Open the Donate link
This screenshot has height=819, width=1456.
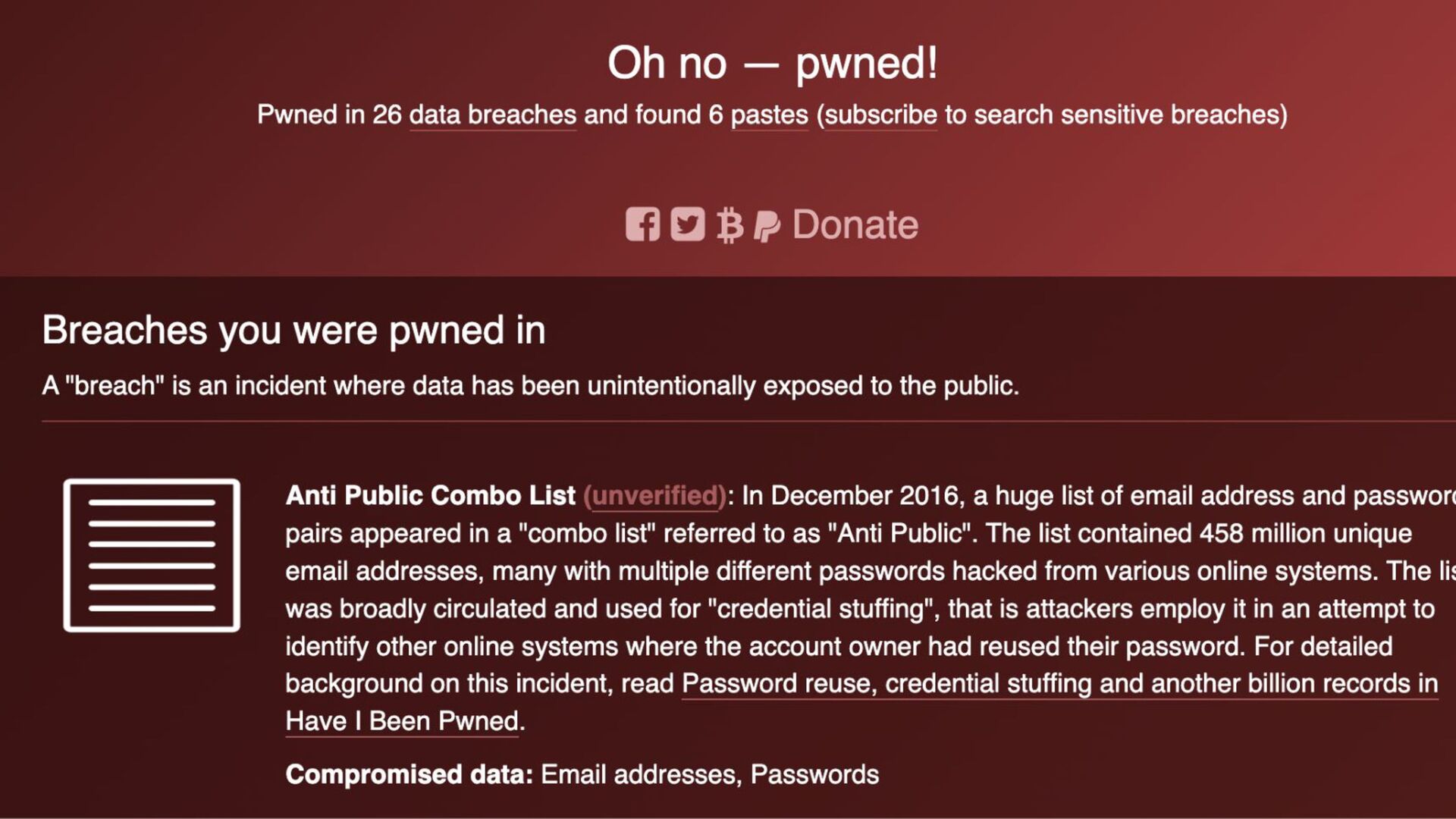[x=855, y=224]
